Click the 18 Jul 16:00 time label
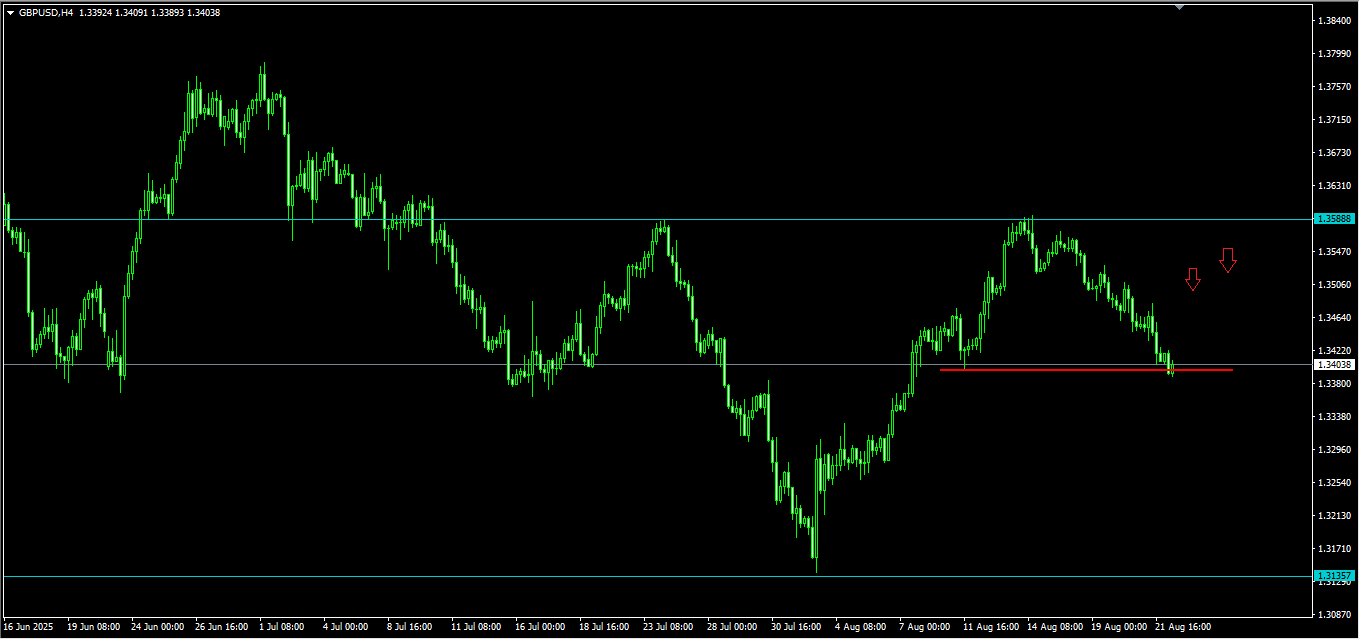Image resolution: width=1359 pixels, height=639 pixels. pos(604,627)
